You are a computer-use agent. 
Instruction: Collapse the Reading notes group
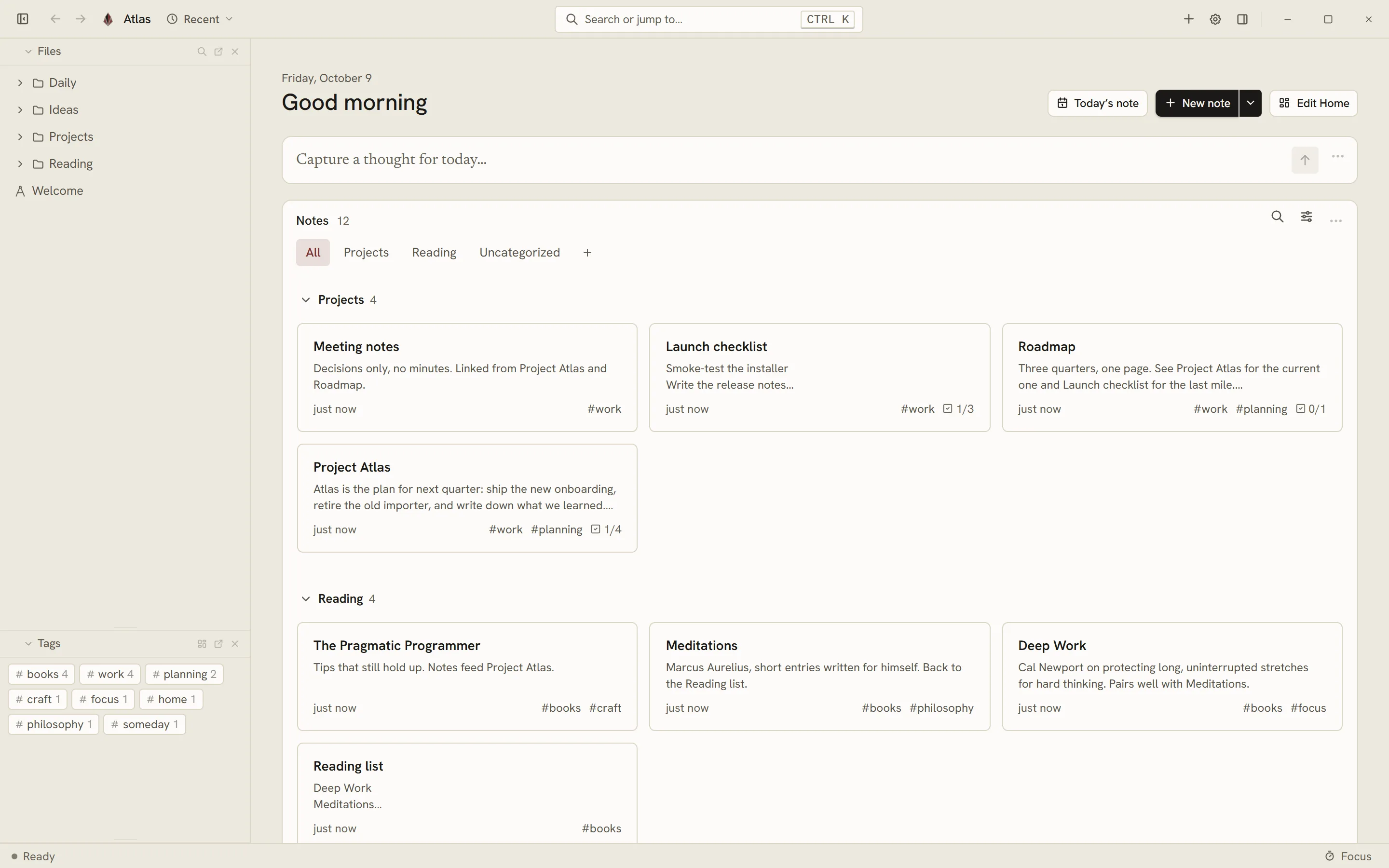tap(305, 599)
